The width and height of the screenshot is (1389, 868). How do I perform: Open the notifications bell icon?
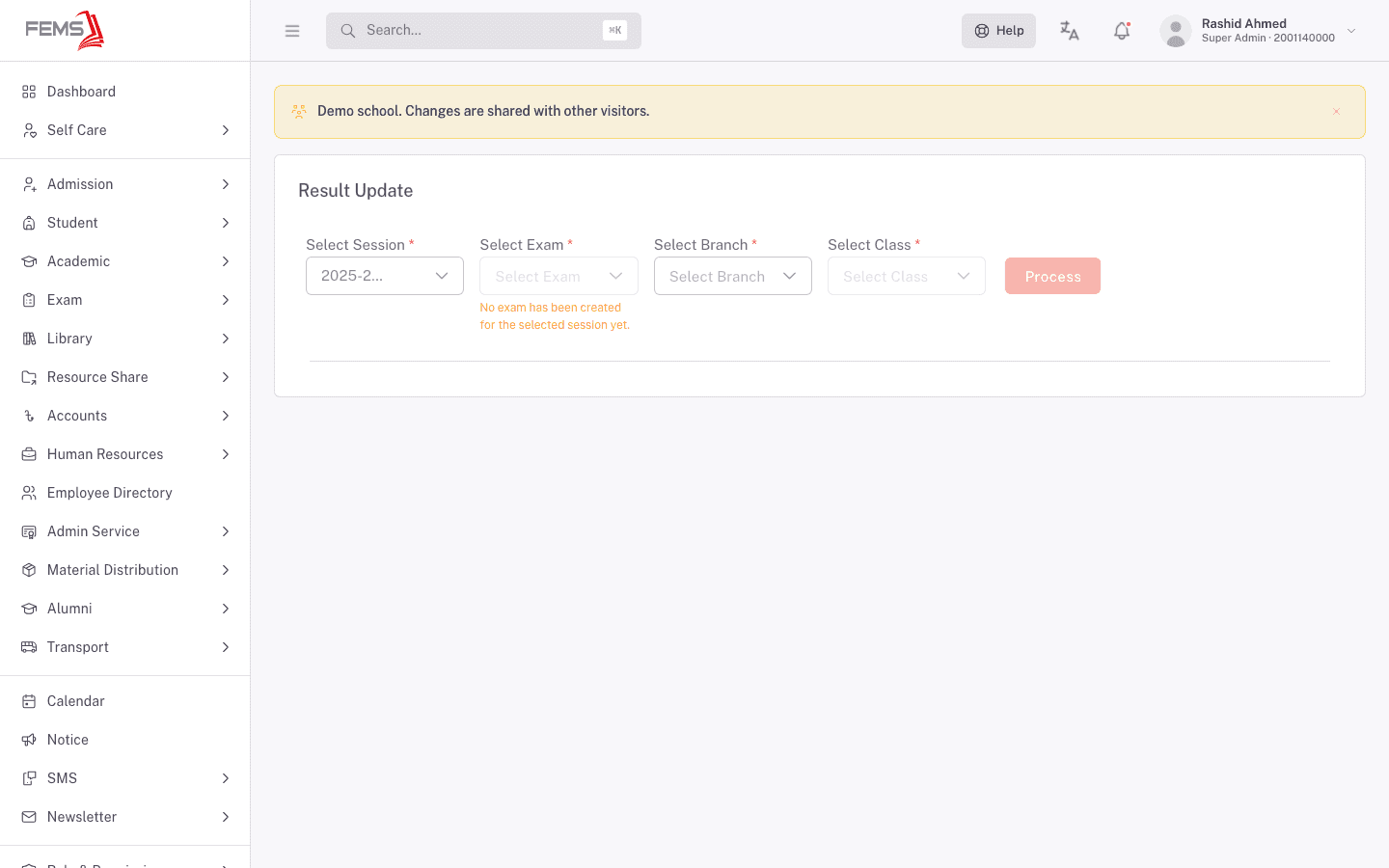pos(1122,31)
